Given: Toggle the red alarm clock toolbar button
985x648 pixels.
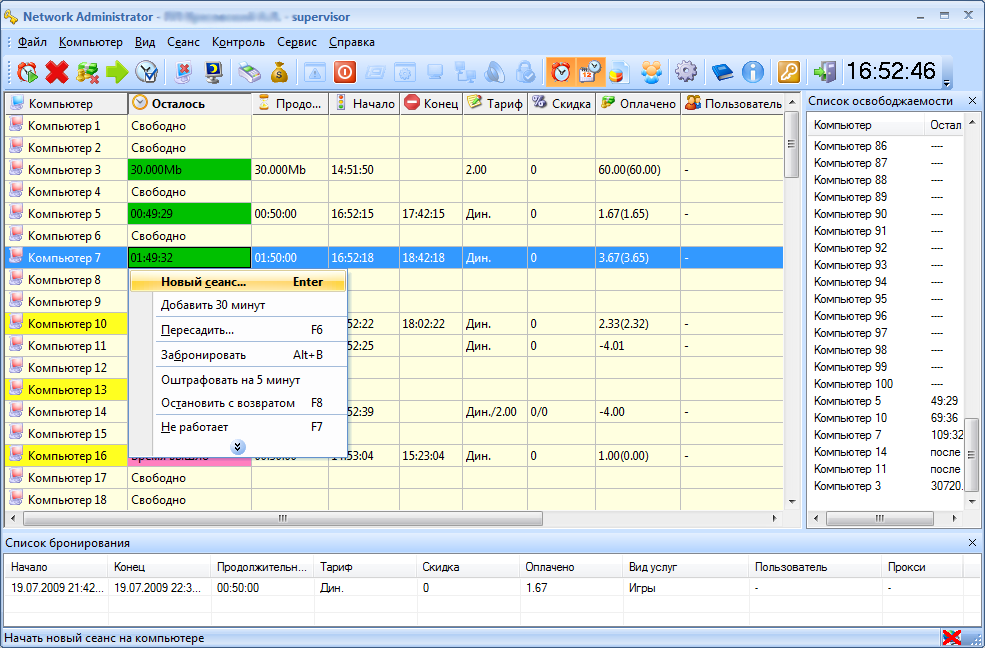Looking at the screenshot, I should coord(561,72).
